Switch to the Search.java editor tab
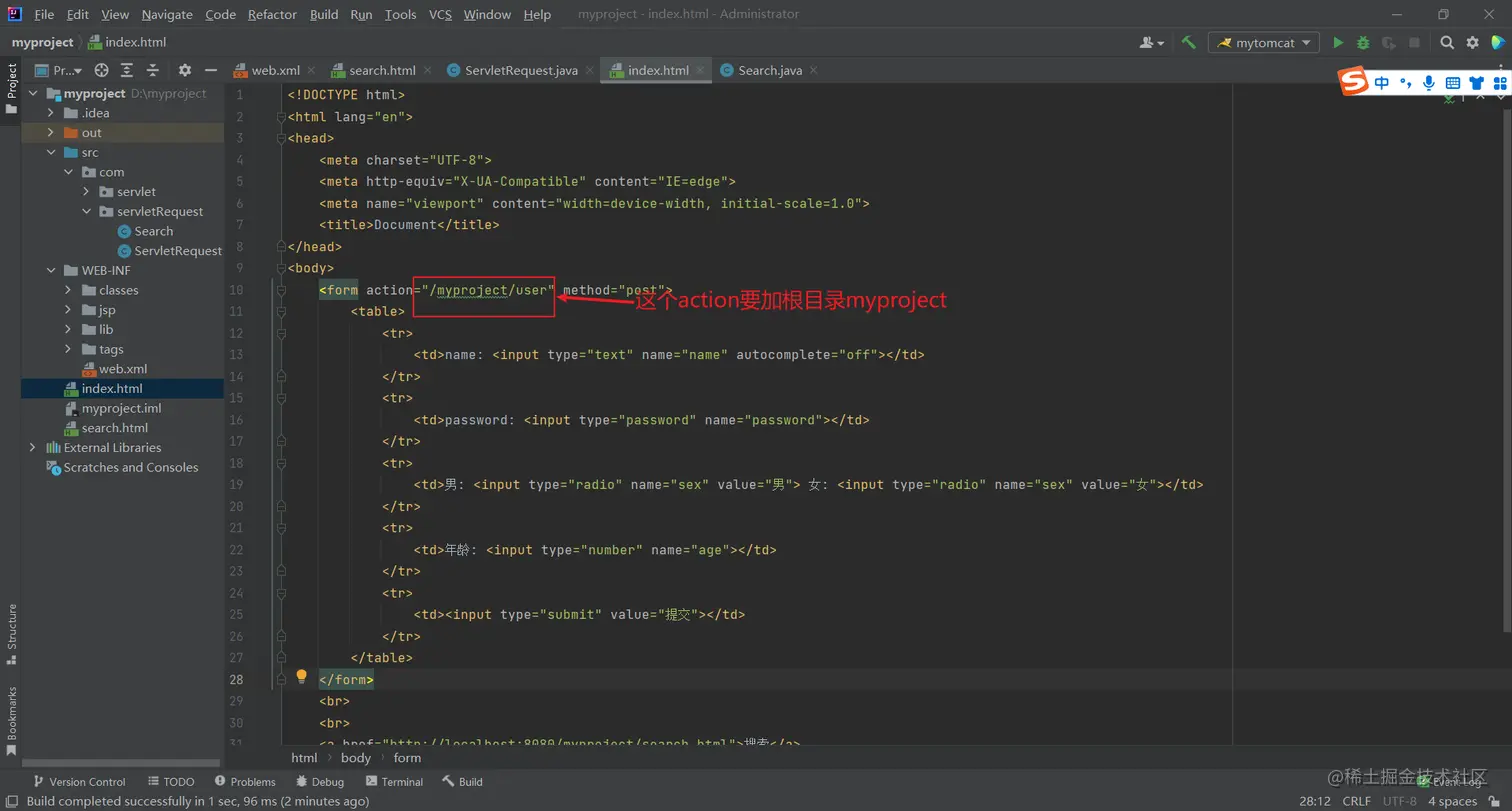Image resolution: width=1512 pixels, height=811 pixels. (770, 70)
